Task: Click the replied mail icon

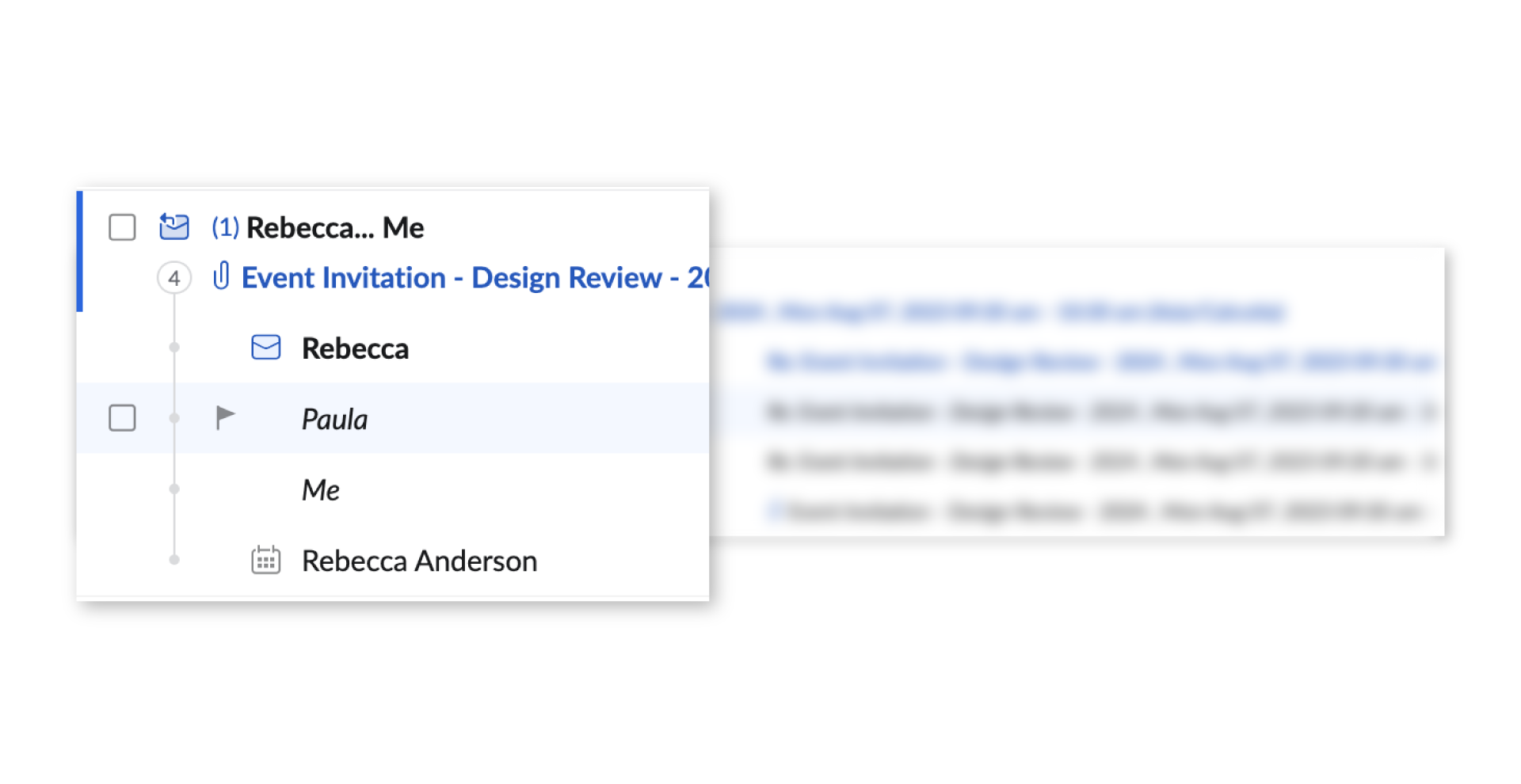Action: coord(174,226)
